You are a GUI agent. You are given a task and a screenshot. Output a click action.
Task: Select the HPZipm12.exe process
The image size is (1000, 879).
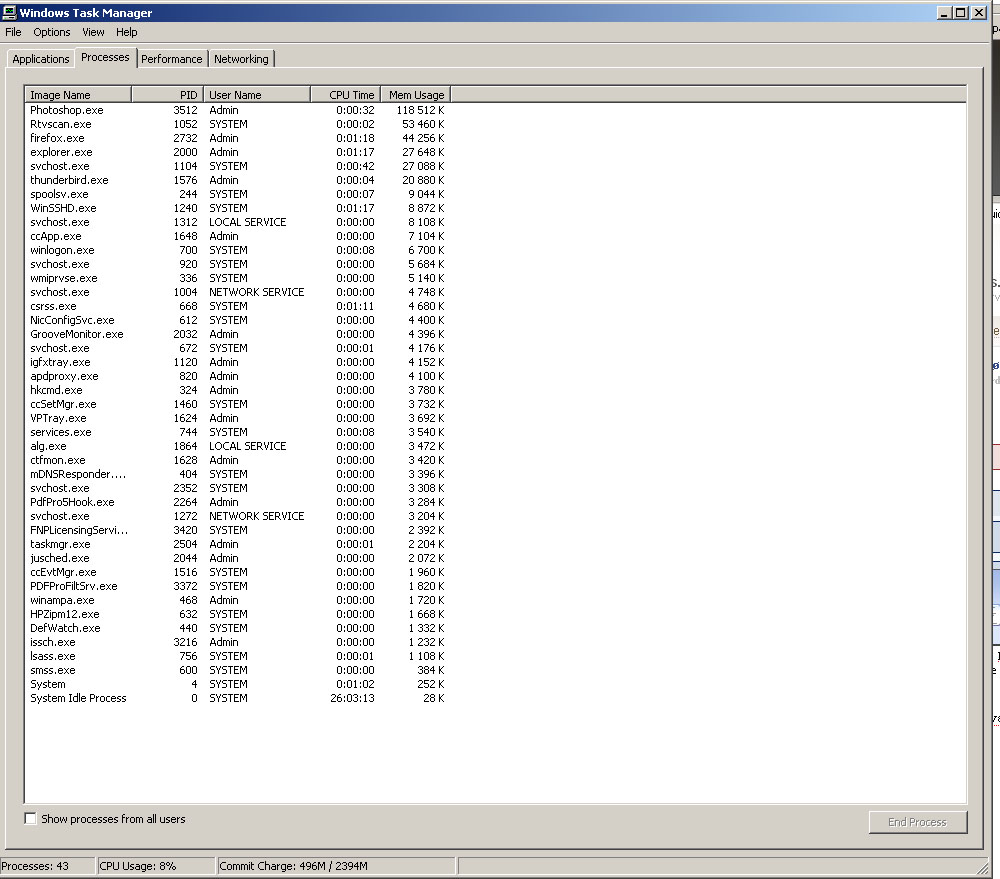click(237, 615)
